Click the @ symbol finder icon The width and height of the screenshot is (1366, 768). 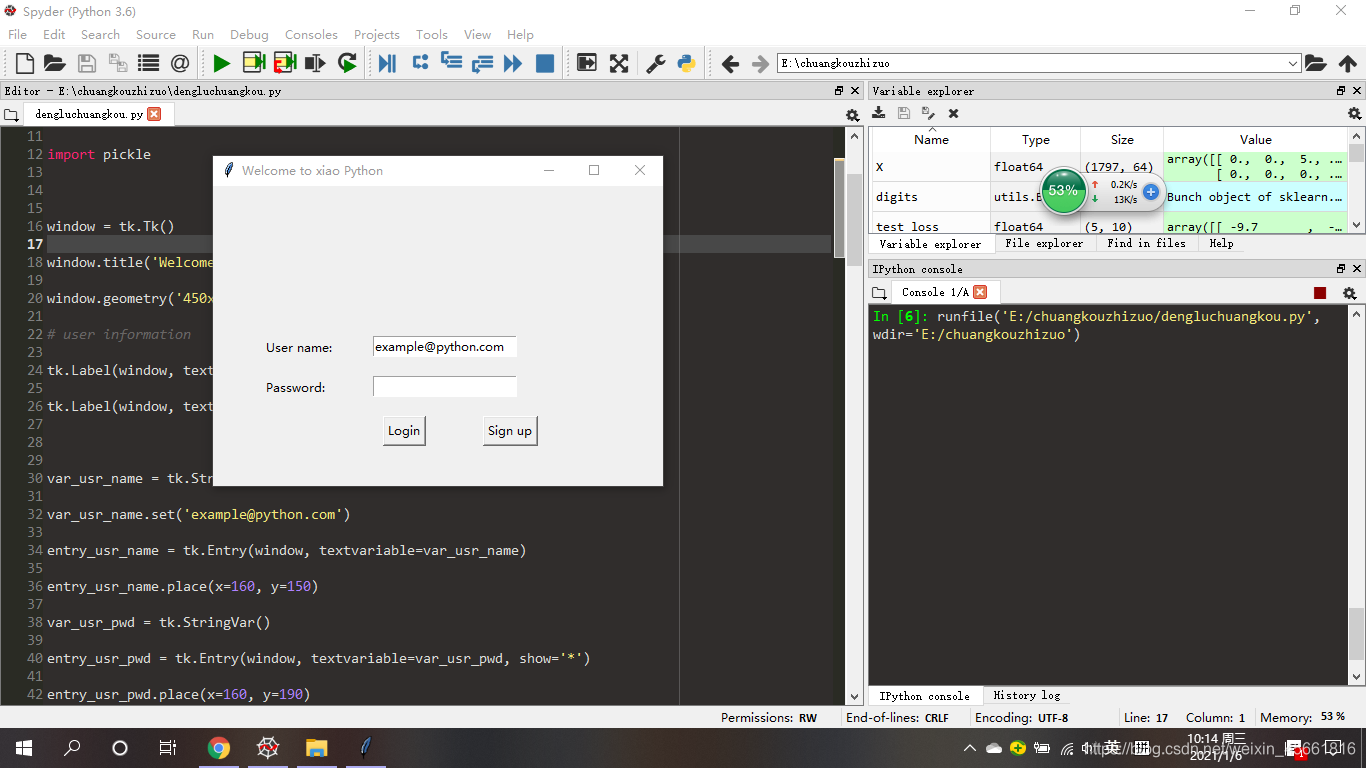[x=180, y=64]
